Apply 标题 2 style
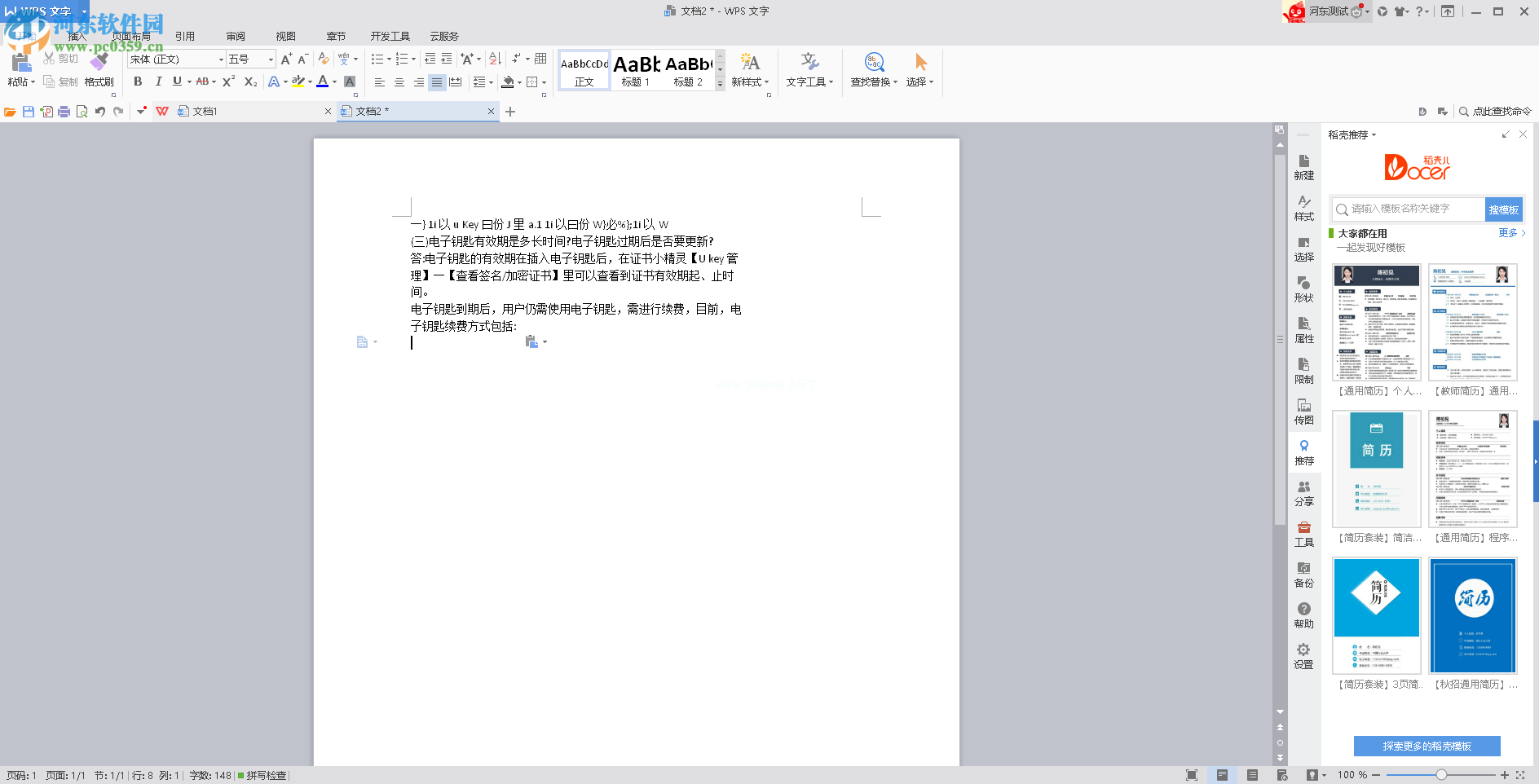The image size is (1539, 784). (x=689, y=70)
